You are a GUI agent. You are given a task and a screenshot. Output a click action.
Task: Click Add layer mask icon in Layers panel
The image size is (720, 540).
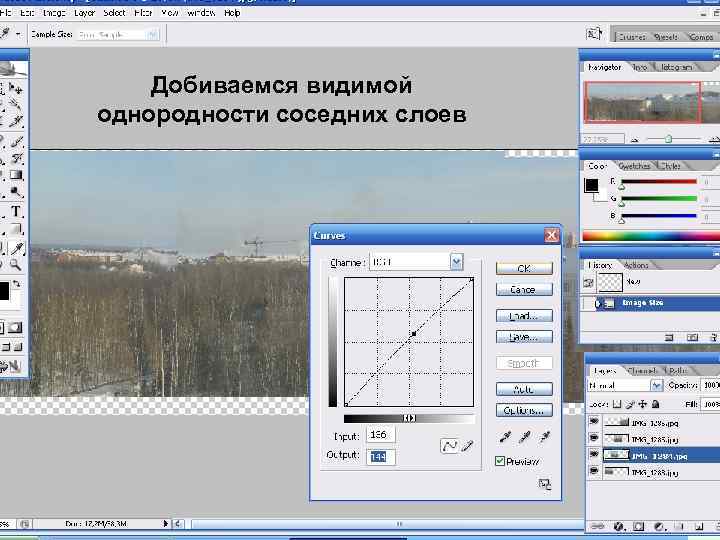[638, 526]
